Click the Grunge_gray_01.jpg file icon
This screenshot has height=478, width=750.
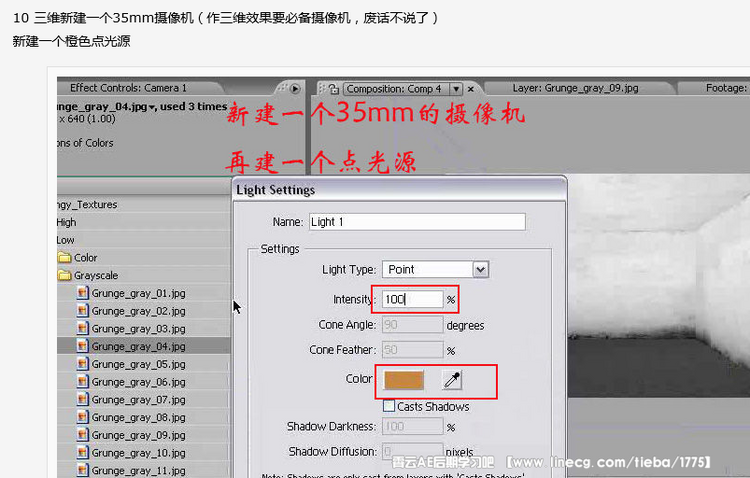pos(83,293)
